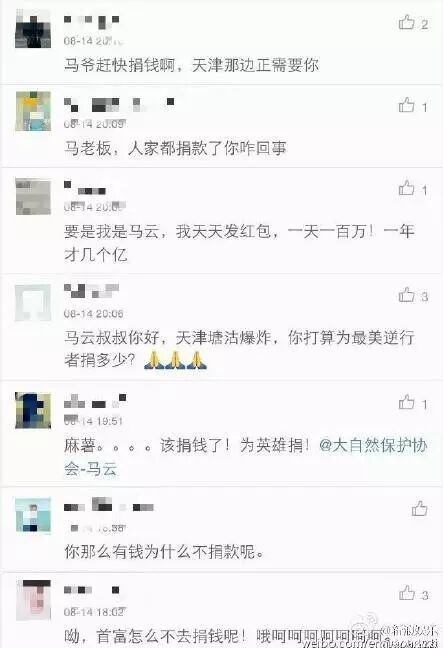Open username above 天津那边正需要你 comment
Image resolution: width=443 pixels, height=648 pixels.
tap(92, 20)
